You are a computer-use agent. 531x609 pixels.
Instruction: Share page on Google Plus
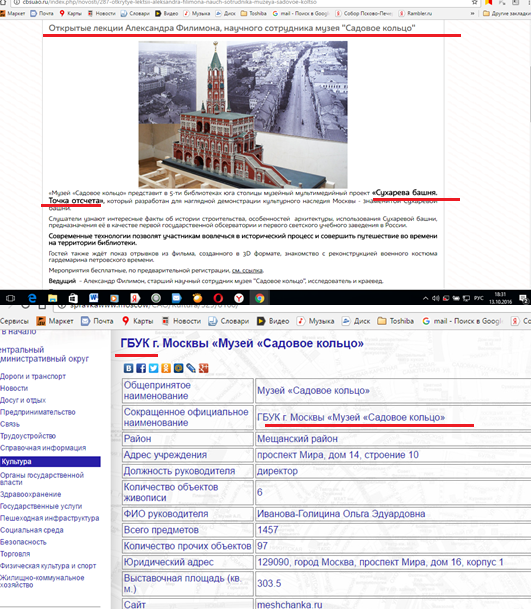point(204,368)
